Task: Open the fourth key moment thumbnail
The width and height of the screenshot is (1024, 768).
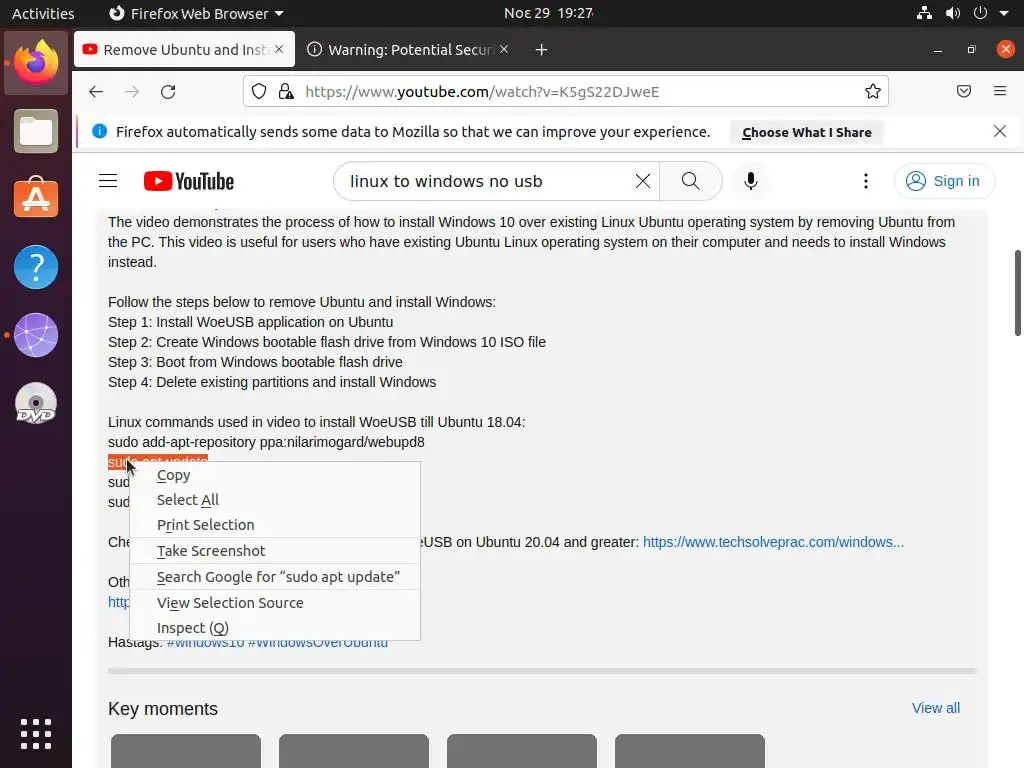Action: tap(690, 751)
